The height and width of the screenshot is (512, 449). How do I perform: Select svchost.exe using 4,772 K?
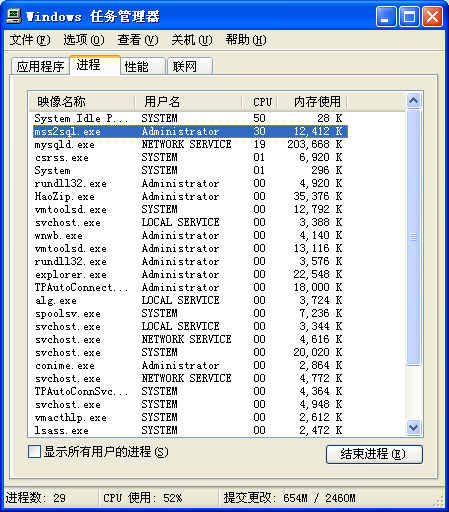190,378
